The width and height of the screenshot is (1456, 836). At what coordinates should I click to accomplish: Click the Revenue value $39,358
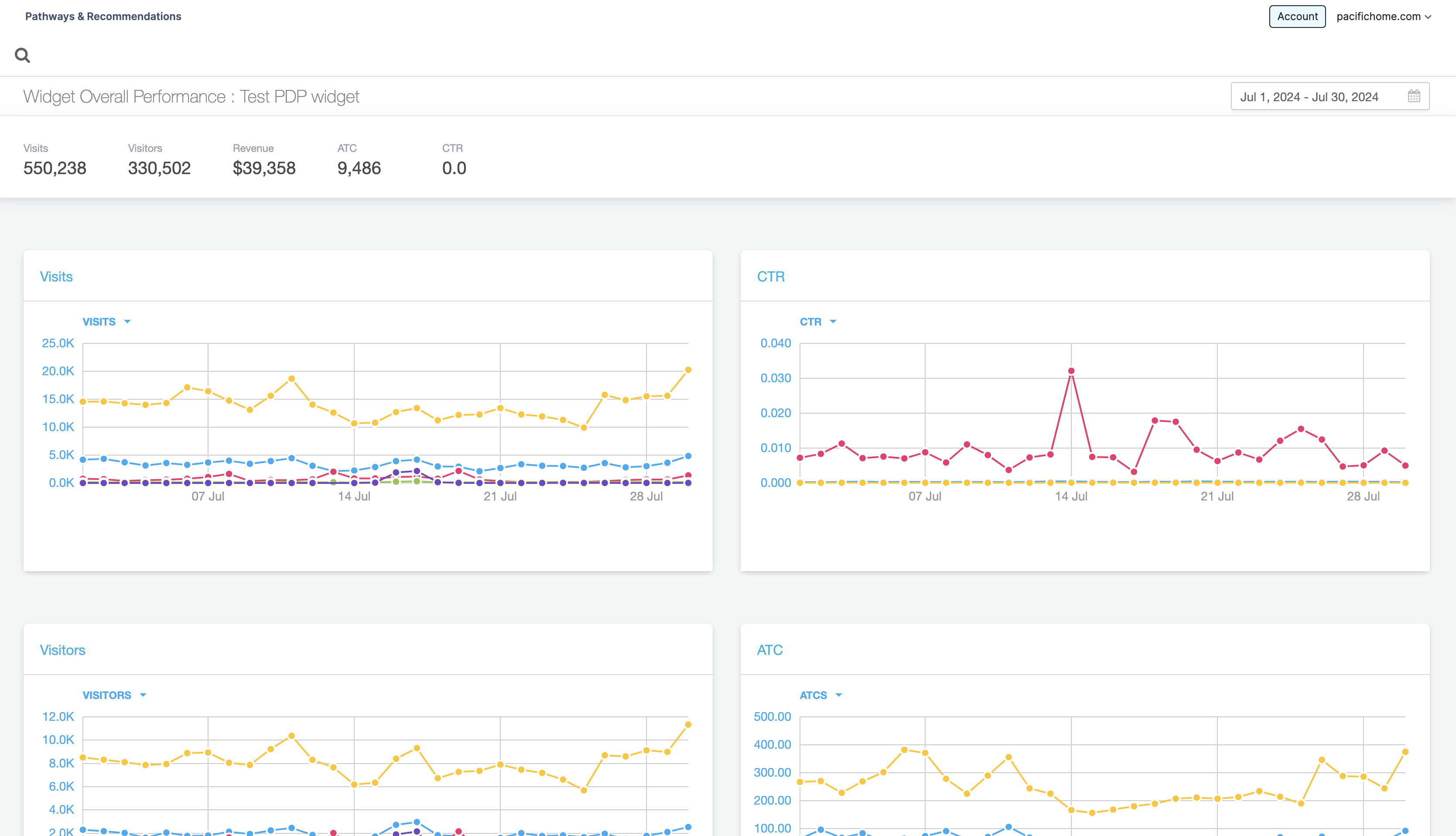(x=264, y=168)
